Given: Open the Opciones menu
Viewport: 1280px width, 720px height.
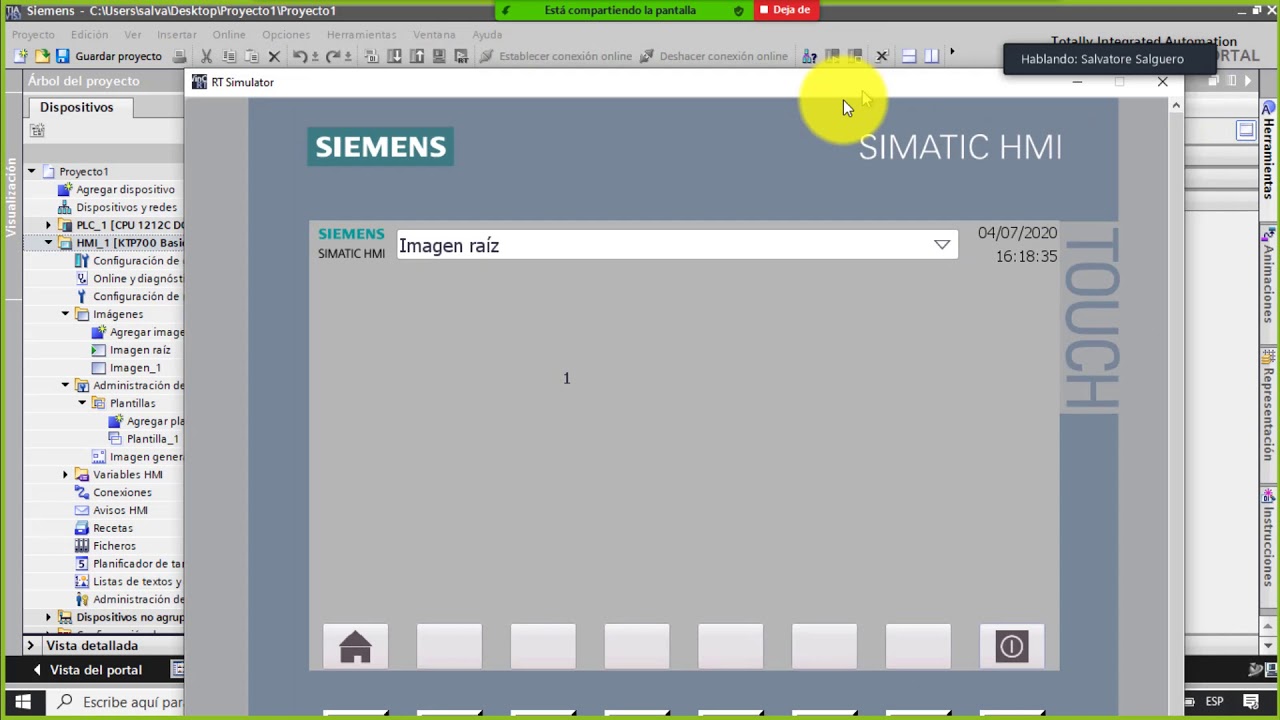Looking at the screenshot, I should 286,34.
